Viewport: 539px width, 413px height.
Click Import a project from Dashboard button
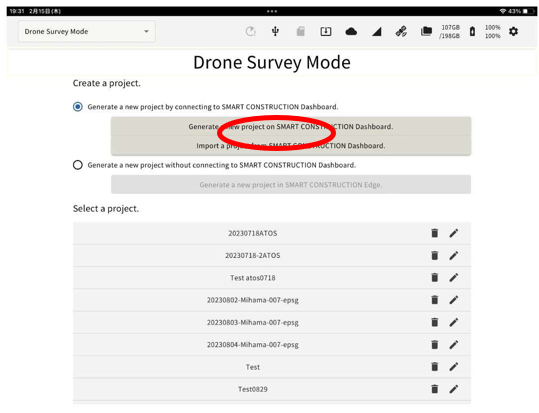291,146
